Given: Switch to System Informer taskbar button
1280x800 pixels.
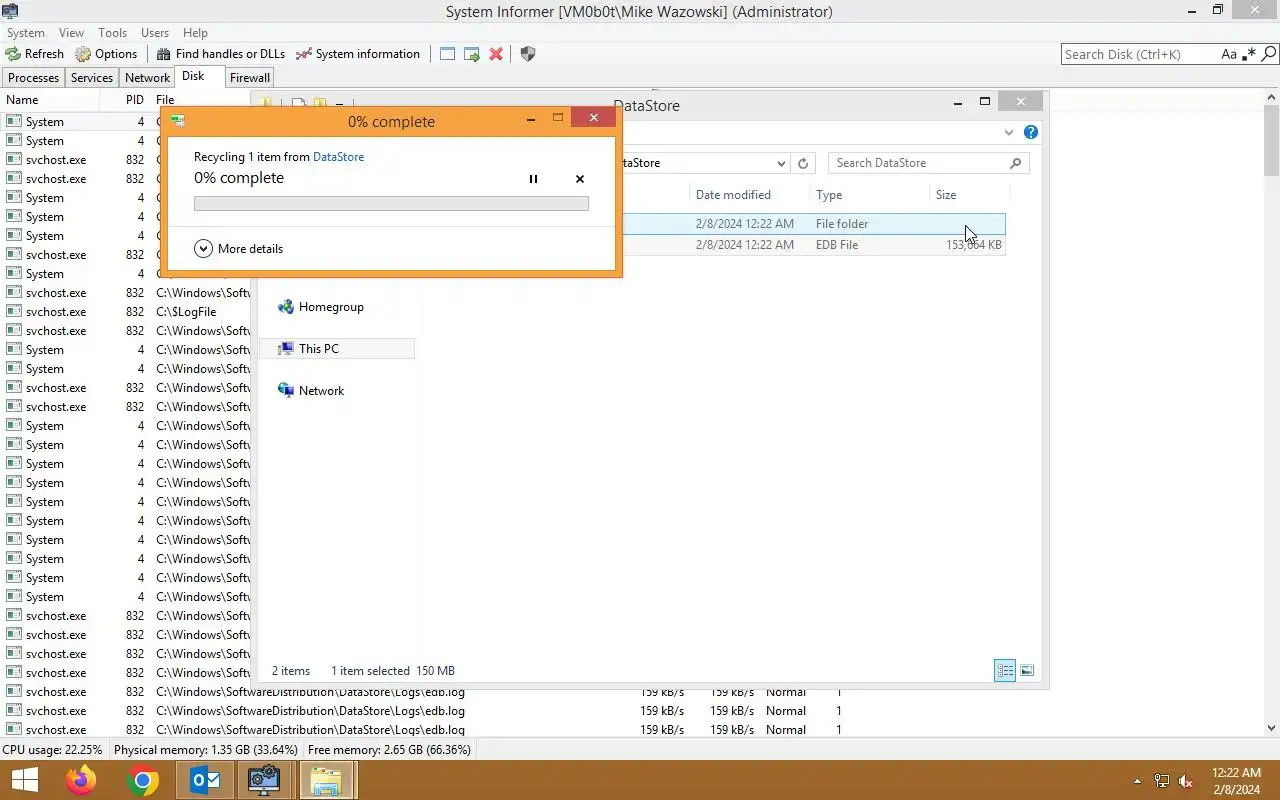Looking at the screenshot, I should pyautogui.click(x=265, y=780).
